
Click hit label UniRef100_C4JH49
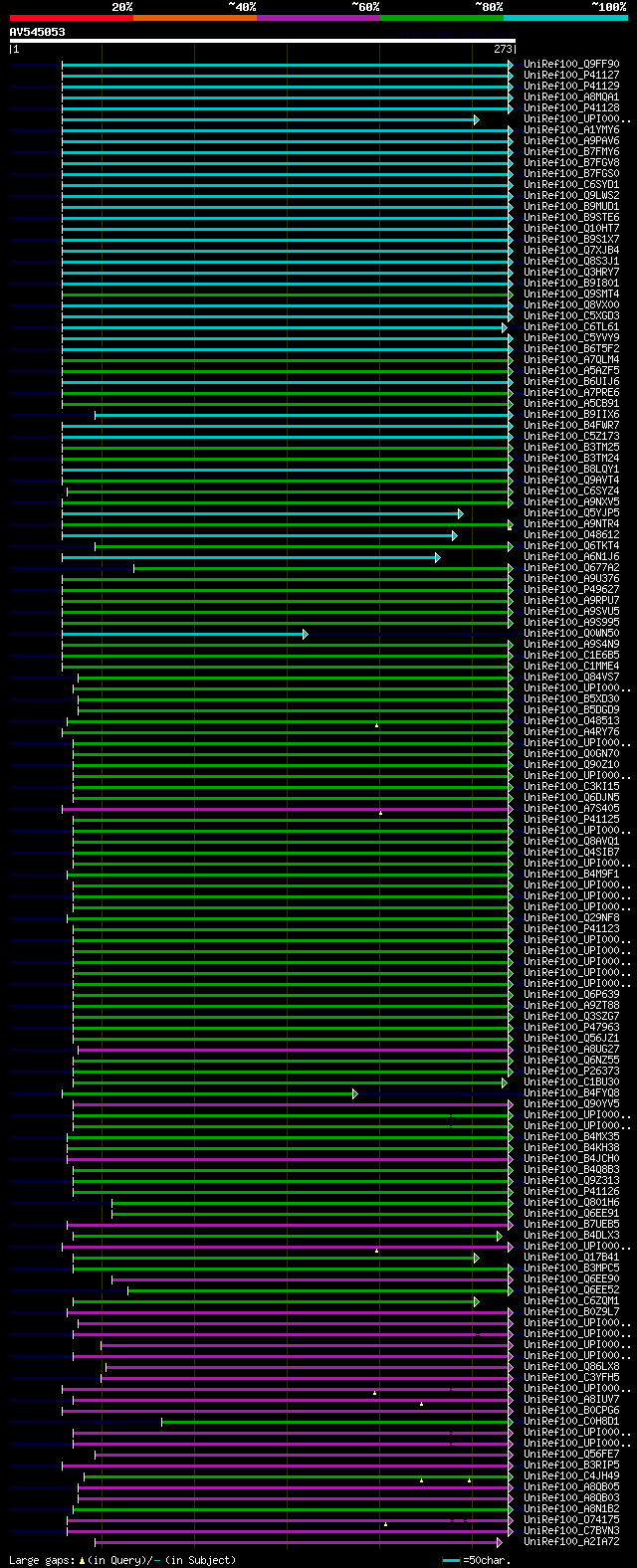click(571, 1476)
